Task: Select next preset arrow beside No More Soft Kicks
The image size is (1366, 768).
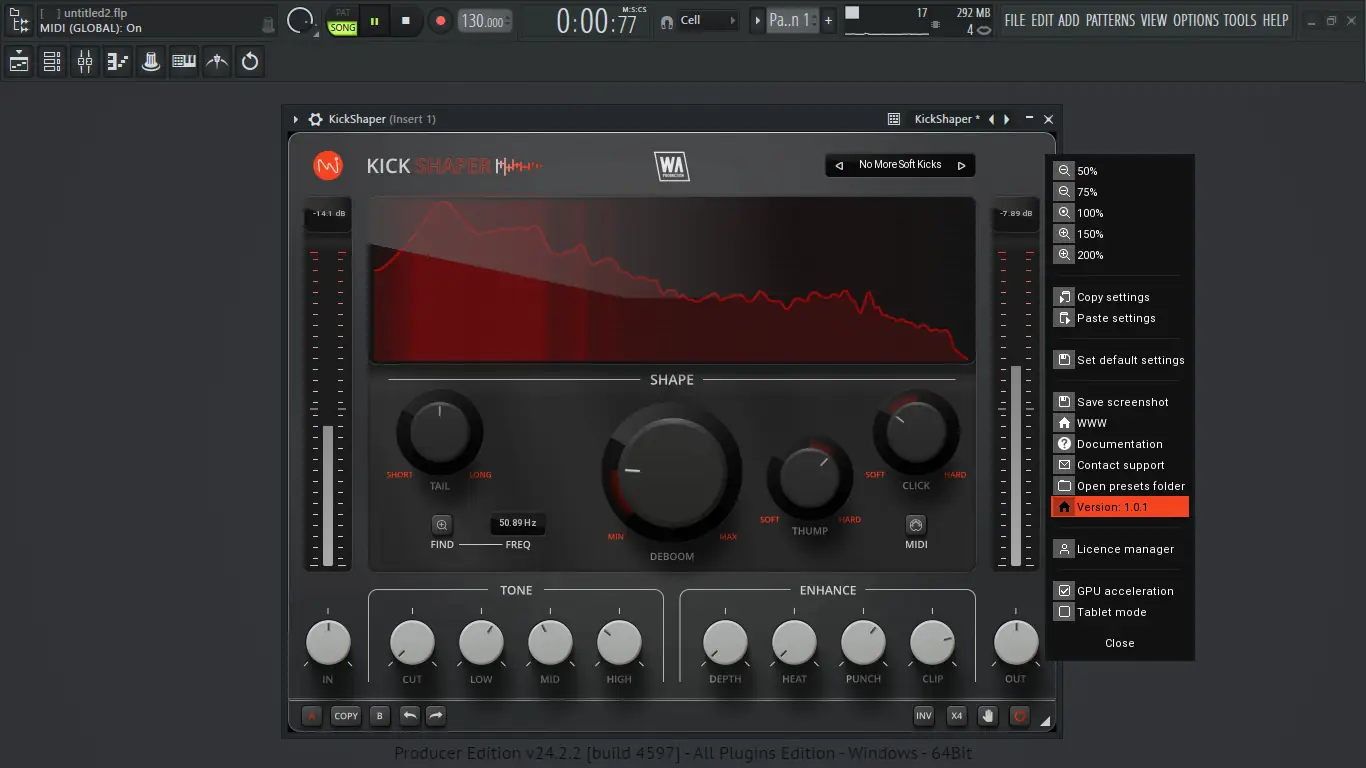Action: pyautogui.click(x=962, y=165)
